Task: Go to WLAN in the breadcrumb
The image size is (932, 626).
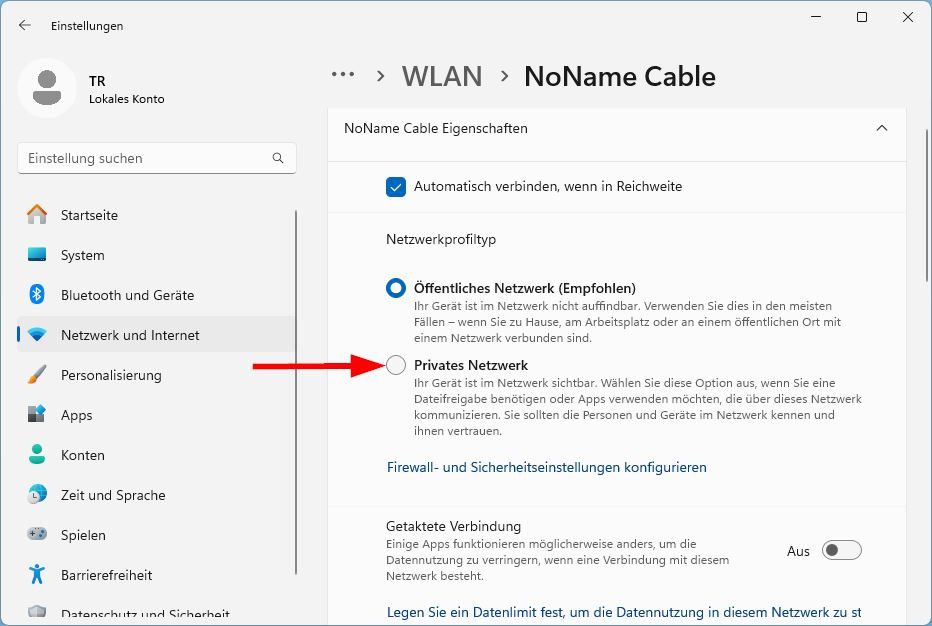Action: 442,76
